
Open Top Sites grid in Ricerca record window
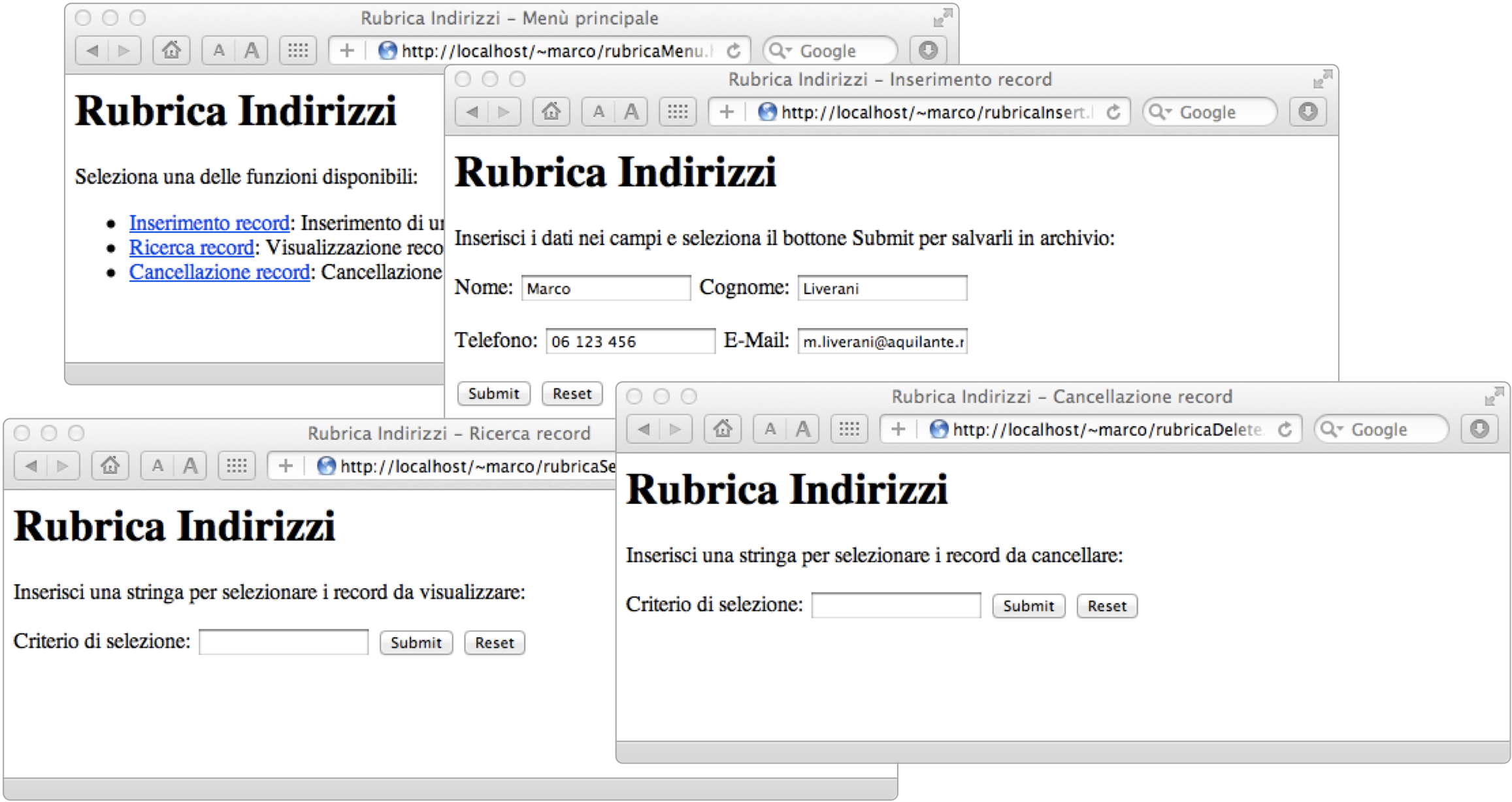point(237,466)
